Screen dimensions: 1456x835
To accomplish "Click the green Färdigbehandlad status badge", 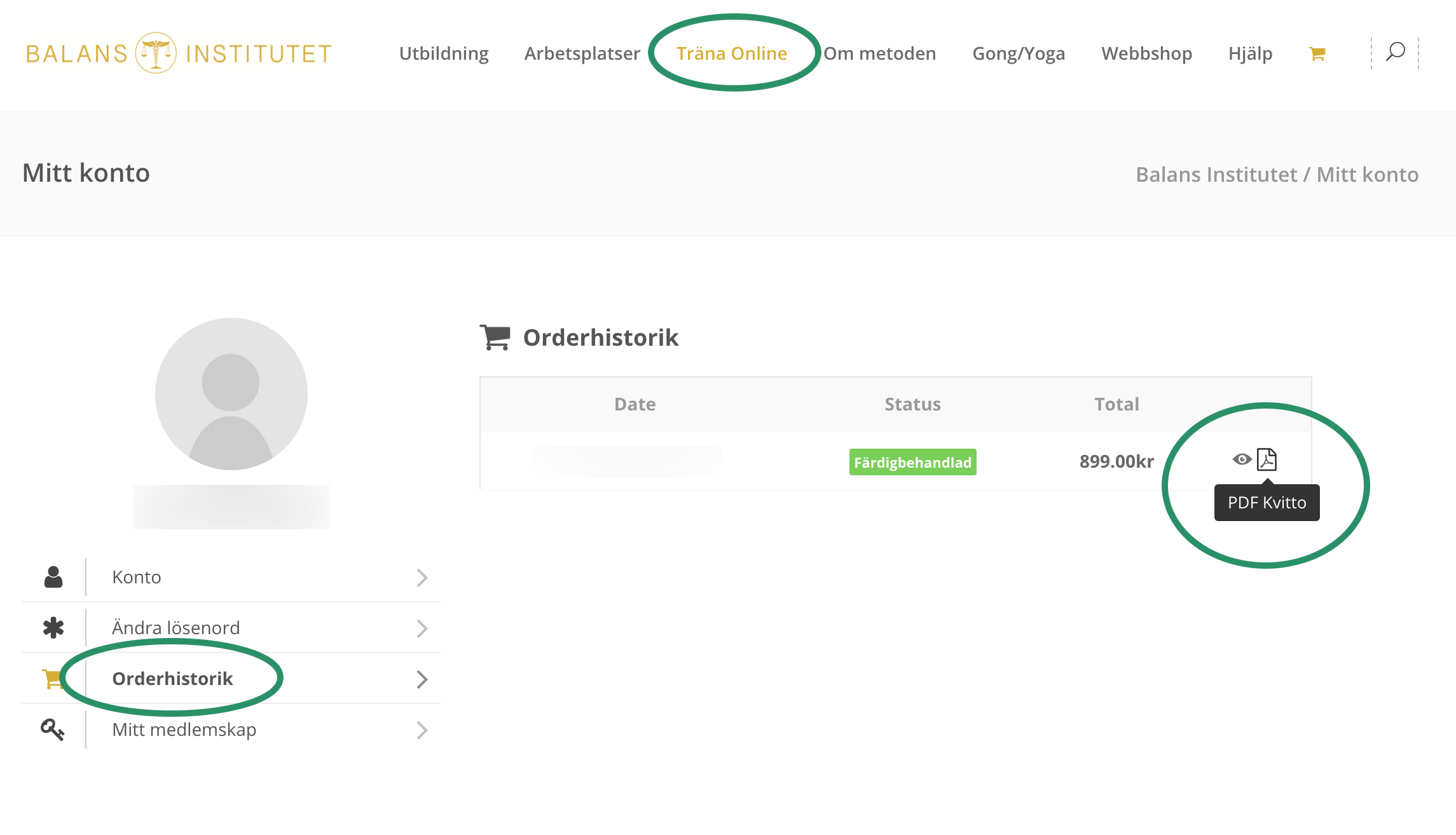I will click(x=912, y=462).
